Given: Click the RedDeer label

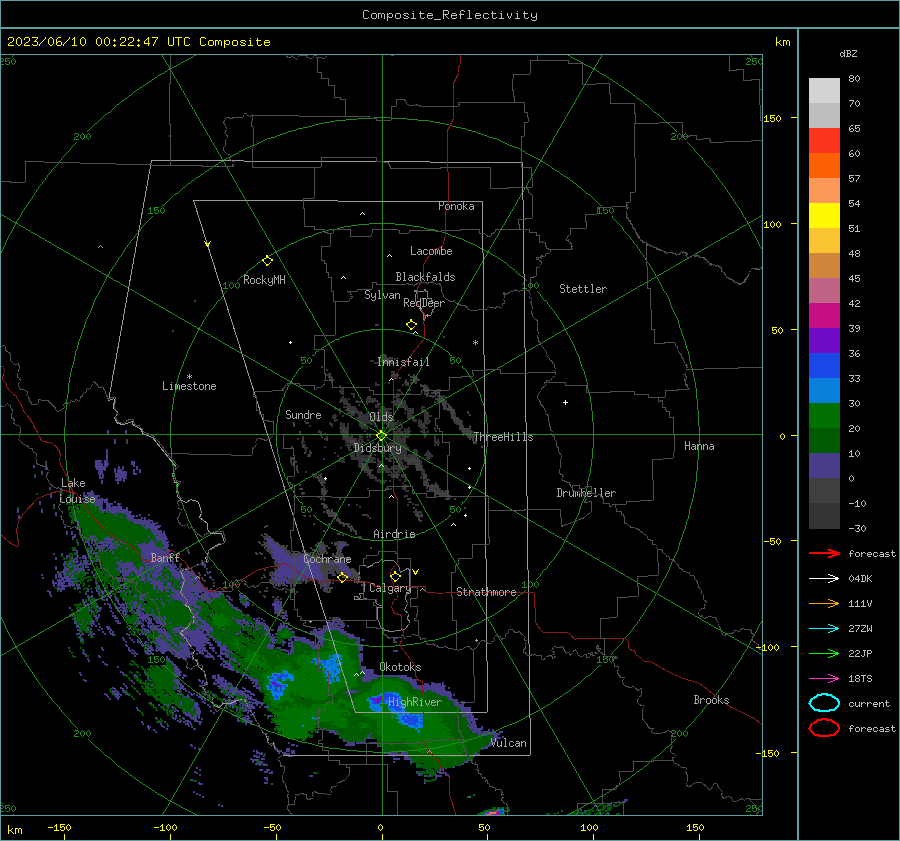Looking at the screenshot, I should (424, 303).
